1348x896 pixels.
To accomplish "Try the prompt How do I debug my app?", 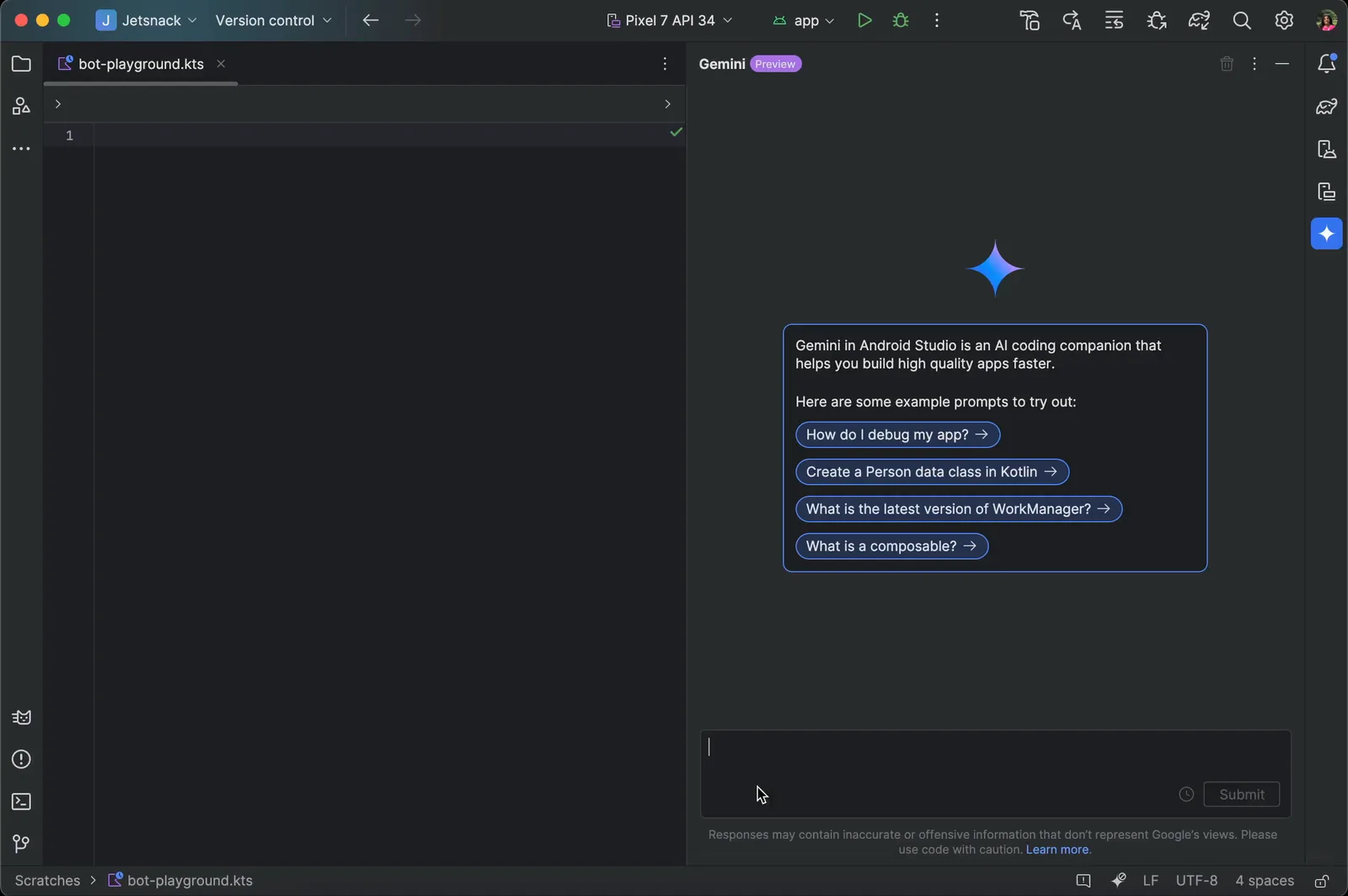I will 898,435.
